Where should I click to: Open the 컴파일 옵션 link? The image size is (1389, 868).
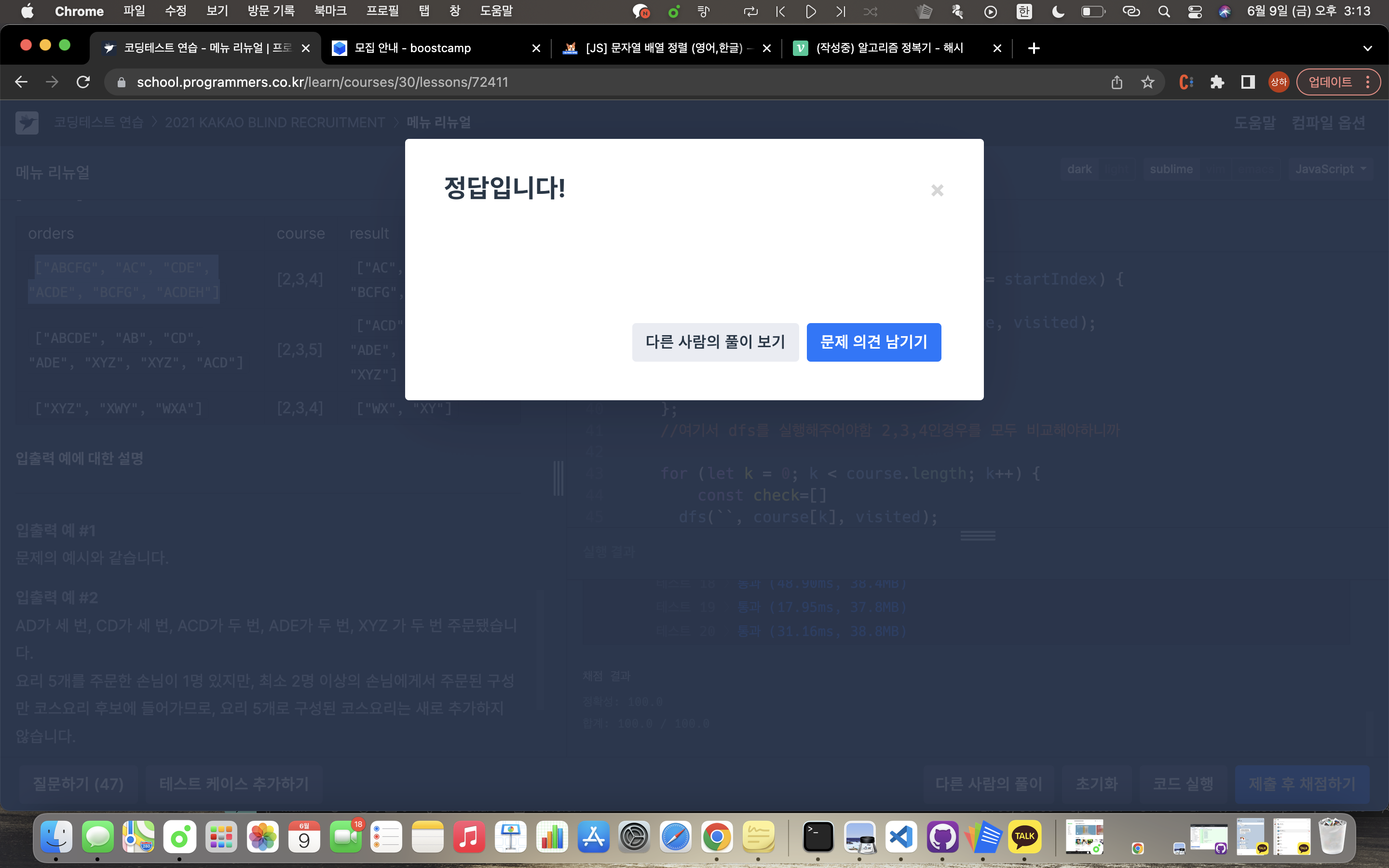tap(1328, 122)
